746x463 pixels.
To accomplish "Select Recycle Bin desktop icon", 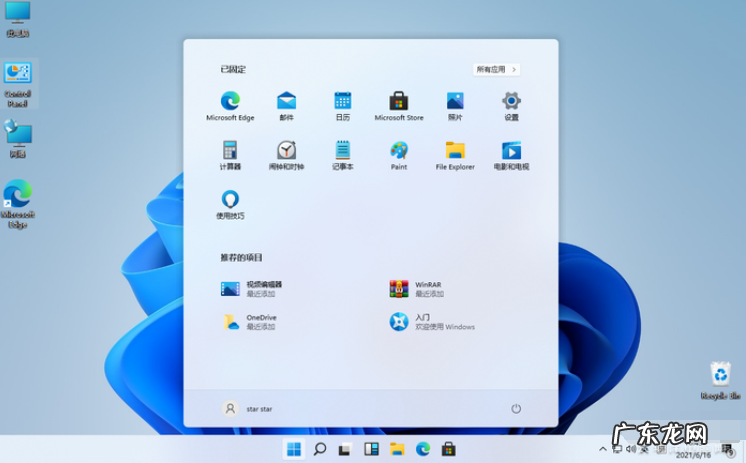I will click(x=720, y=380).
